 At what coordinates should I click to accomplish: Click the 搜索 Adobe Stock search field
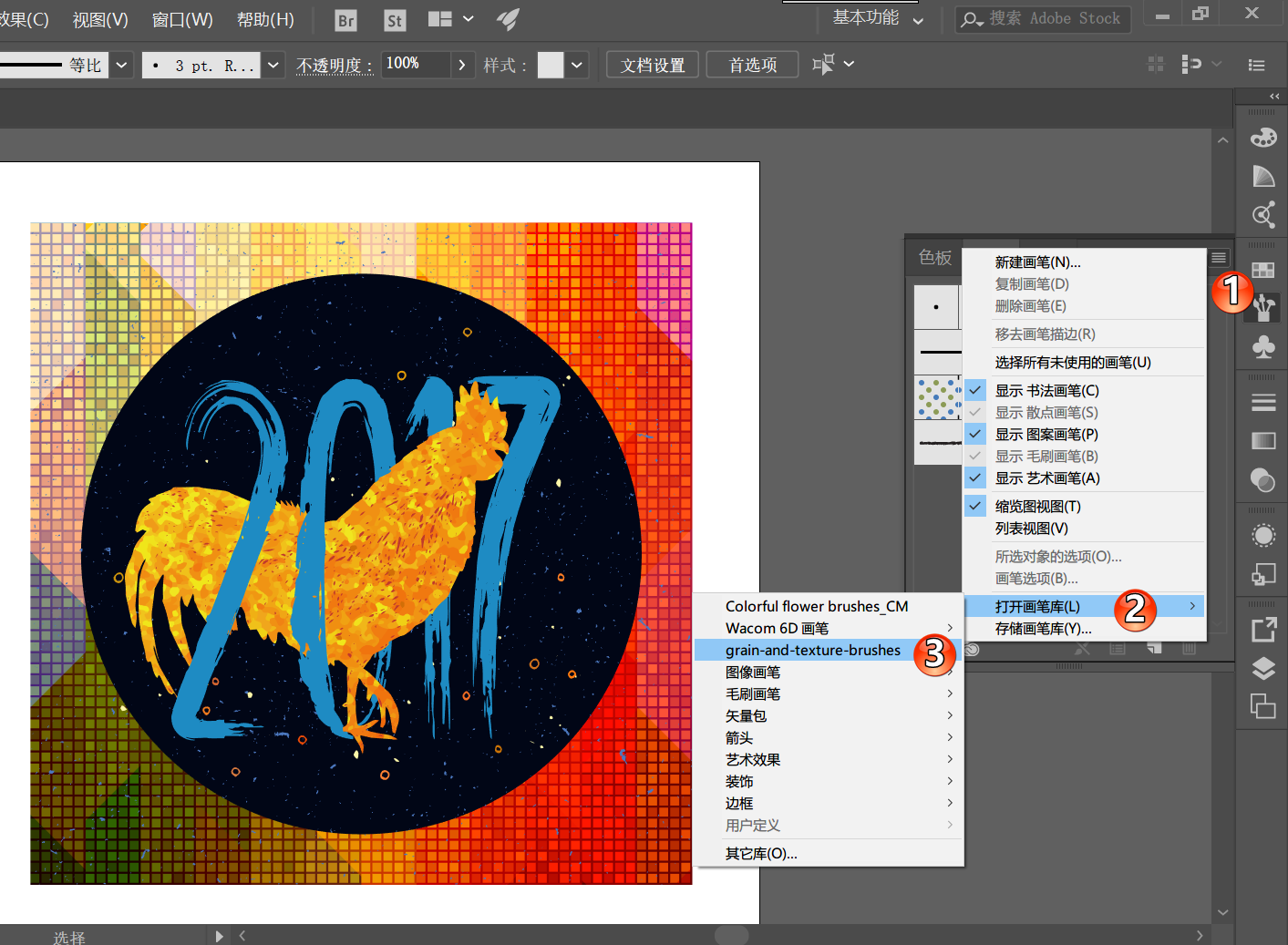pyautogui.click(x=1043, y=19)
